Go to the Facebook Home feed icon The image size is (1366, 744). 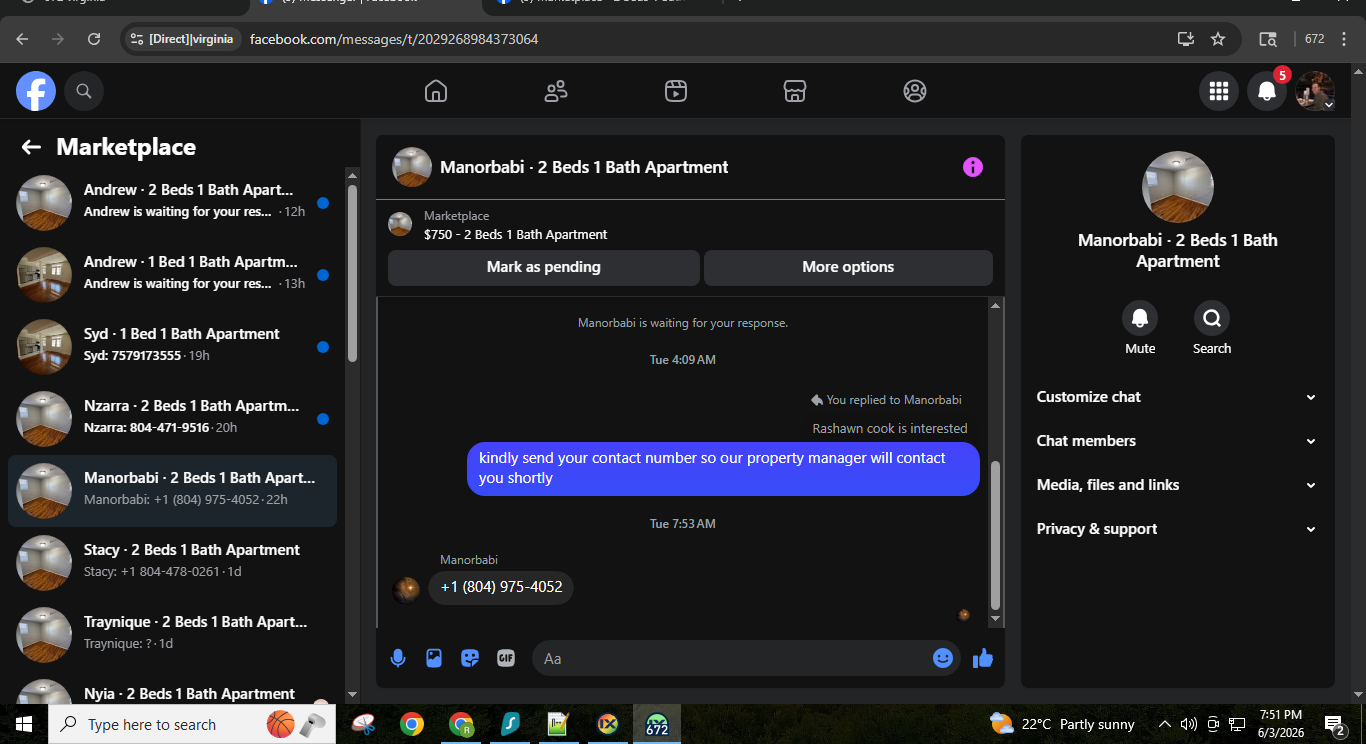(x=436, y=91)
